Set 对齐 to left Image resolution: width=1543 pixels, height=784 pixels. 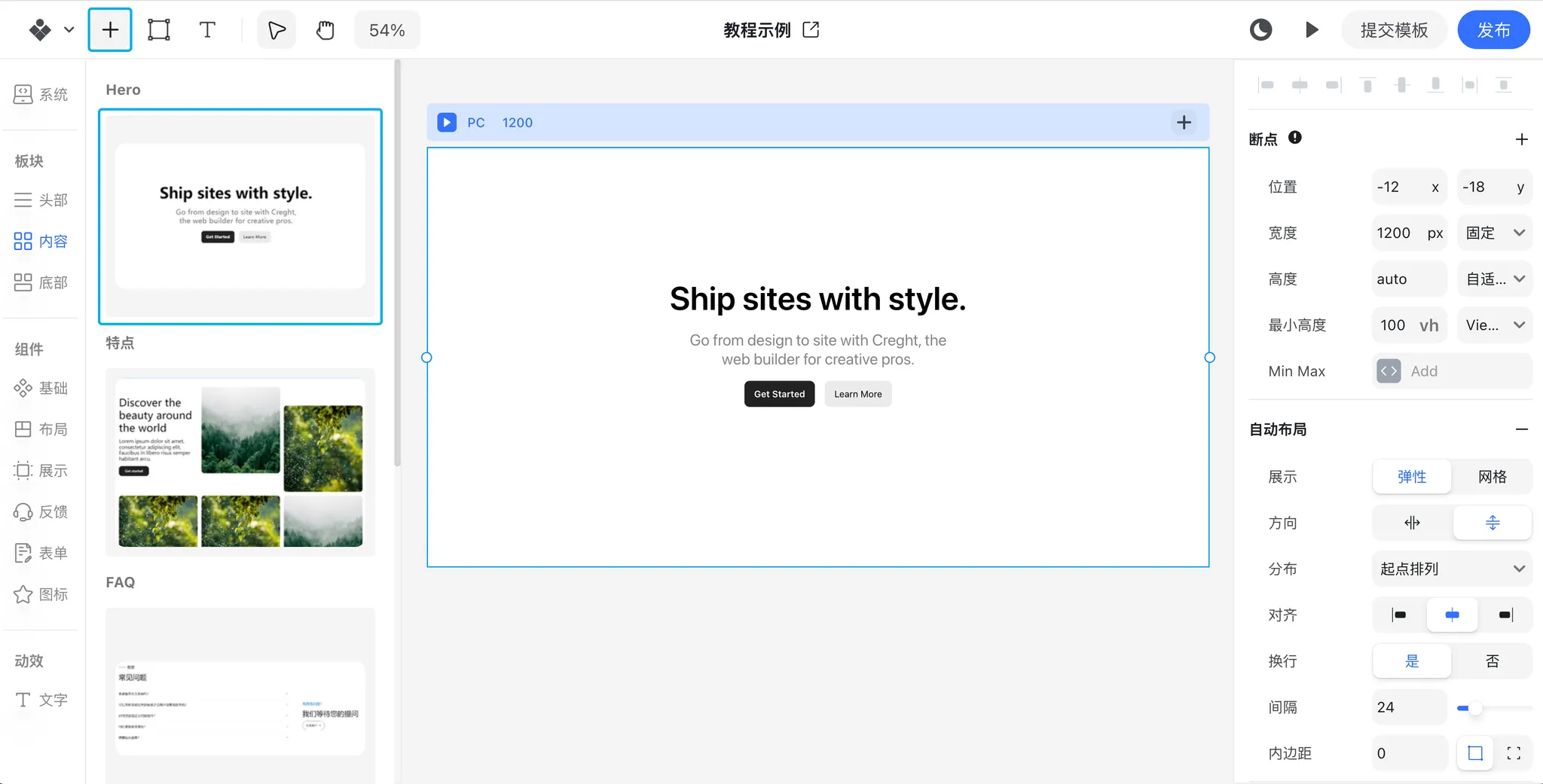click(x=1399, y=615)
